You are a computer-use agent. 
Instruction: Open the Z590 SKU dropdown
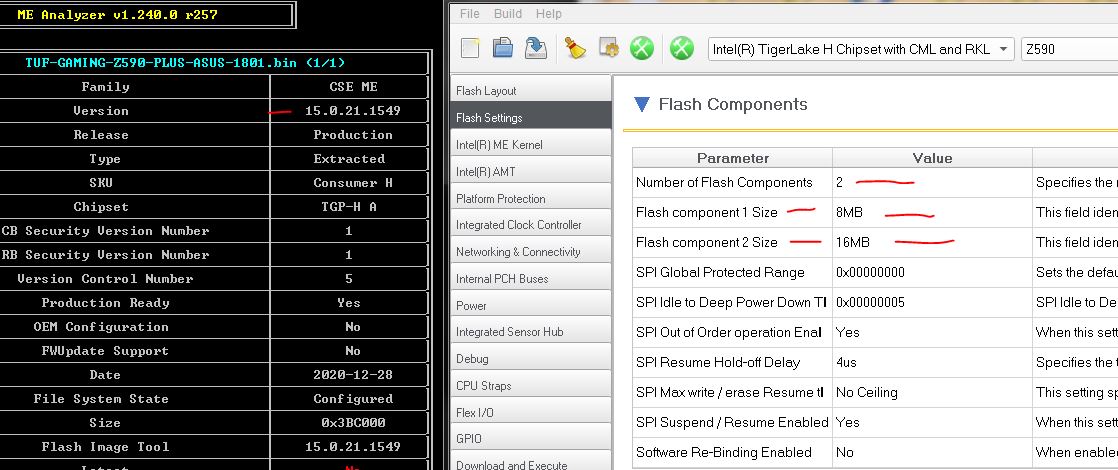point(1070,49)
